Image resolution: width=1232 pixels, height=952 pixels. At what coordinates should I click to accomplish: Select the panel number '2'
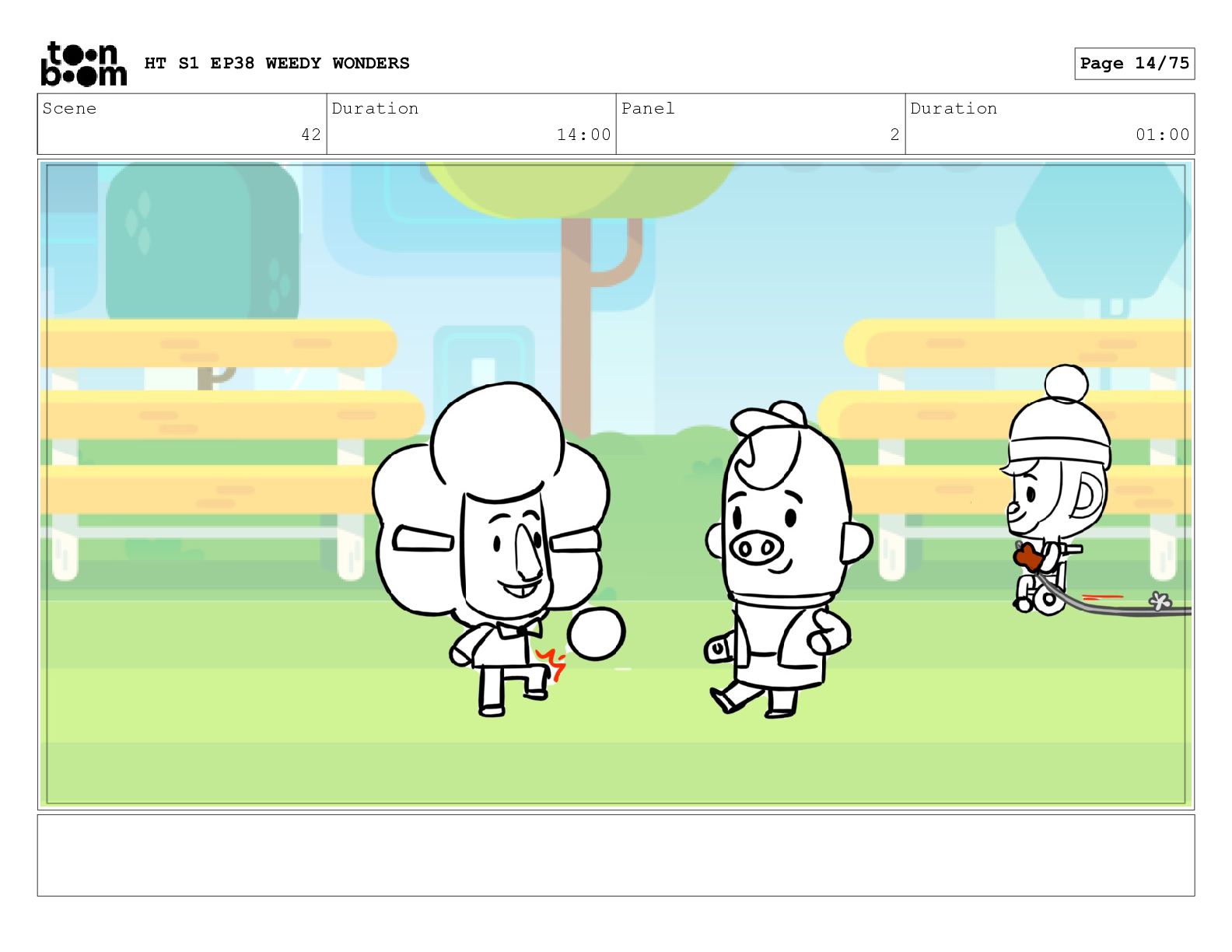tap(894, 135)
